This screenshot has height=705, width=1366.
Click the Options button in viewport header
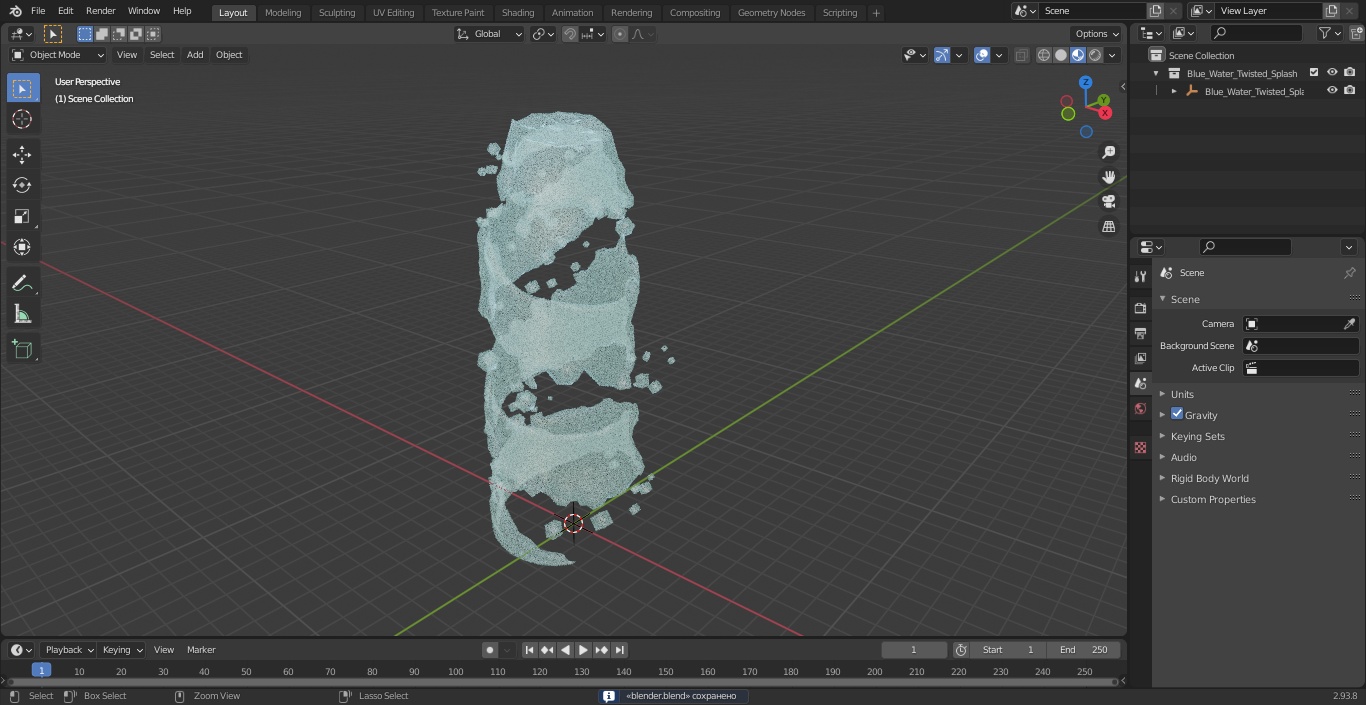[1097, 34]
